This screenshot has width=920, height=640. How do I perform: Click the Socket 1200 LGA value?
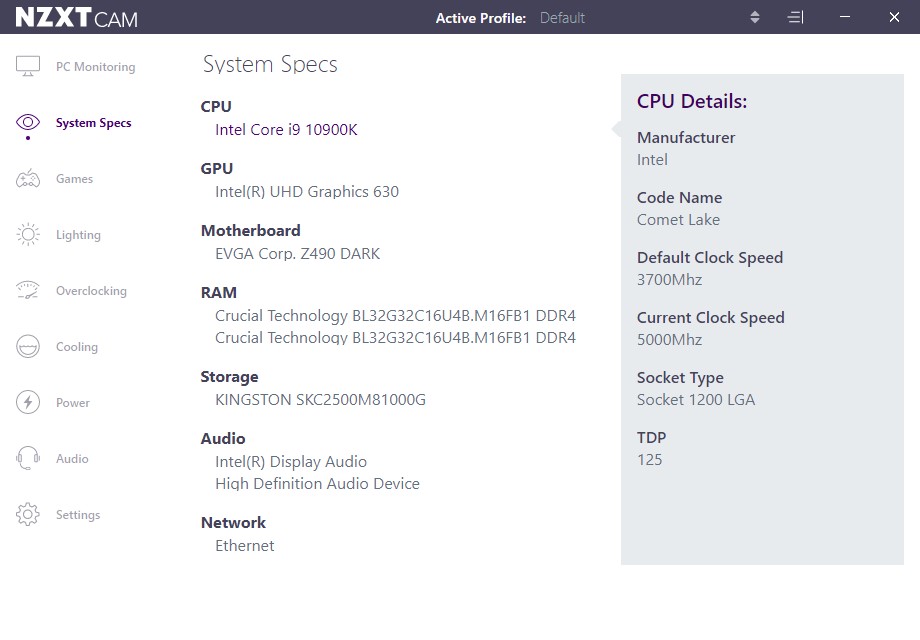tap(696, 399)
